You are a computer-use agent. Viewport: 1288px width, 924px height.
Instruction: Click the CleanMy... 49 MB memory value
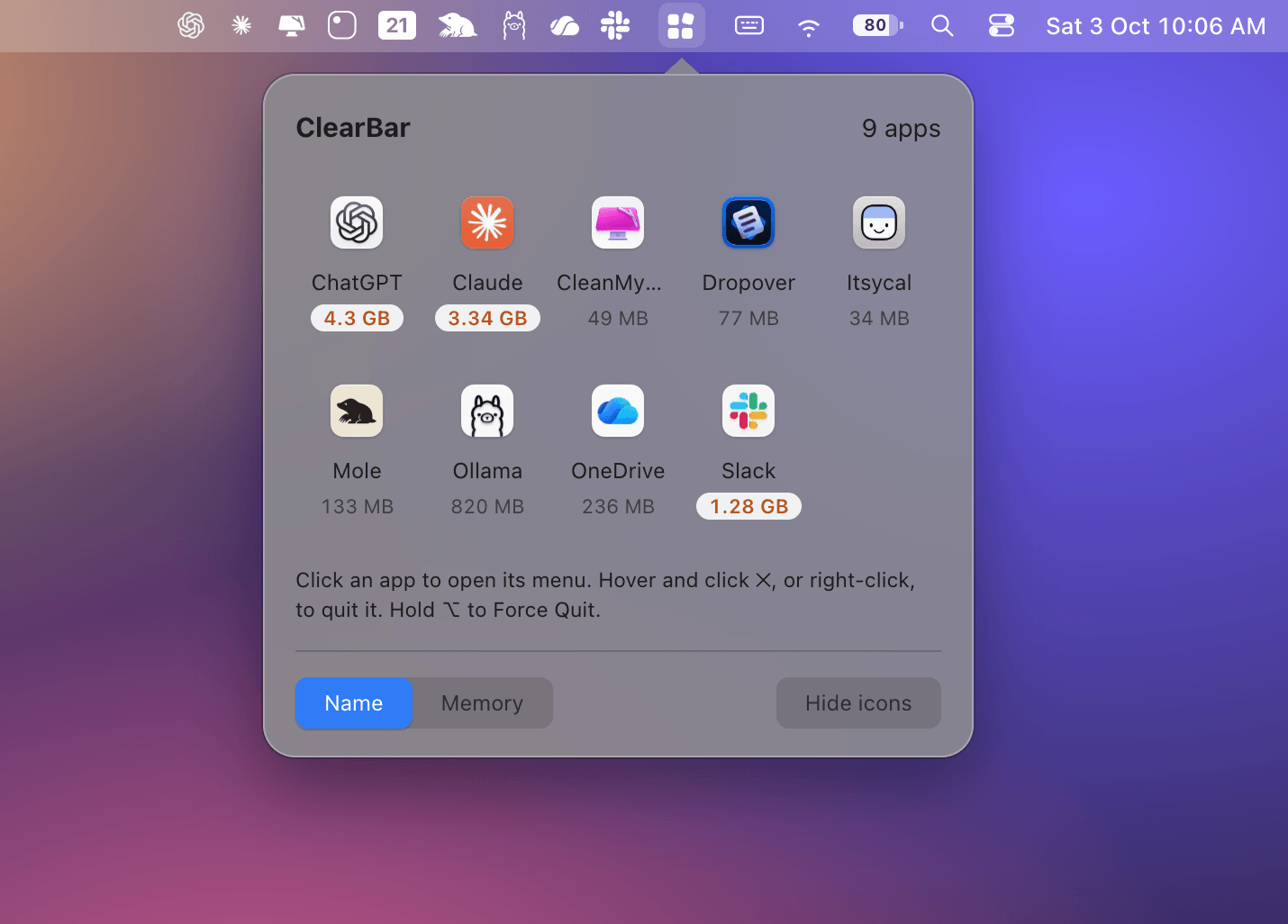[618, 318]
